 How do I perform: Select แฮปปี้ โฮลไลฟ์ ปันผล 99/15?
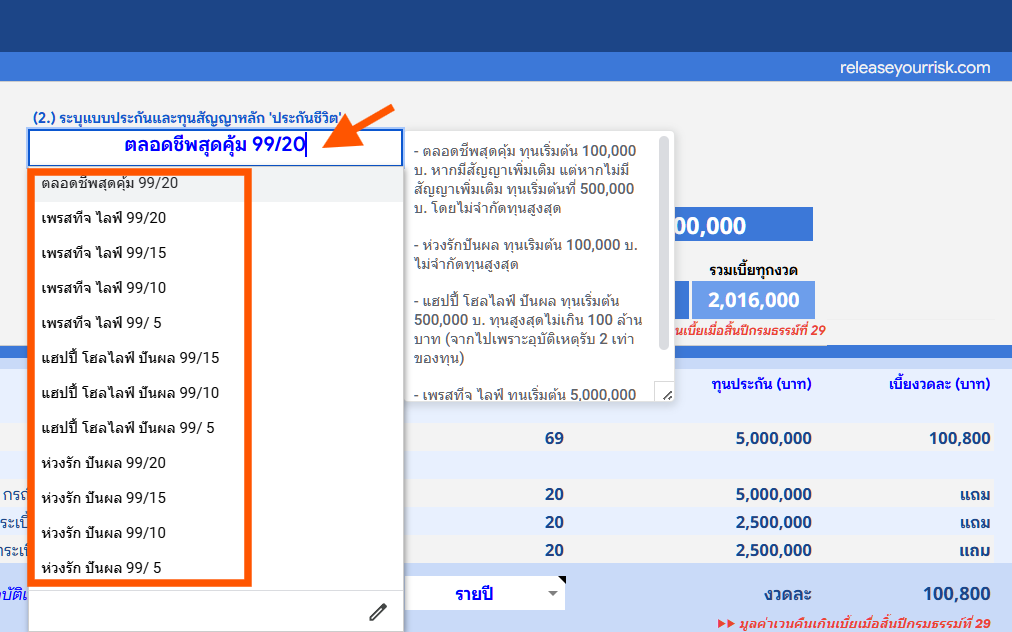pyautogui.click(x=130, y=358)
